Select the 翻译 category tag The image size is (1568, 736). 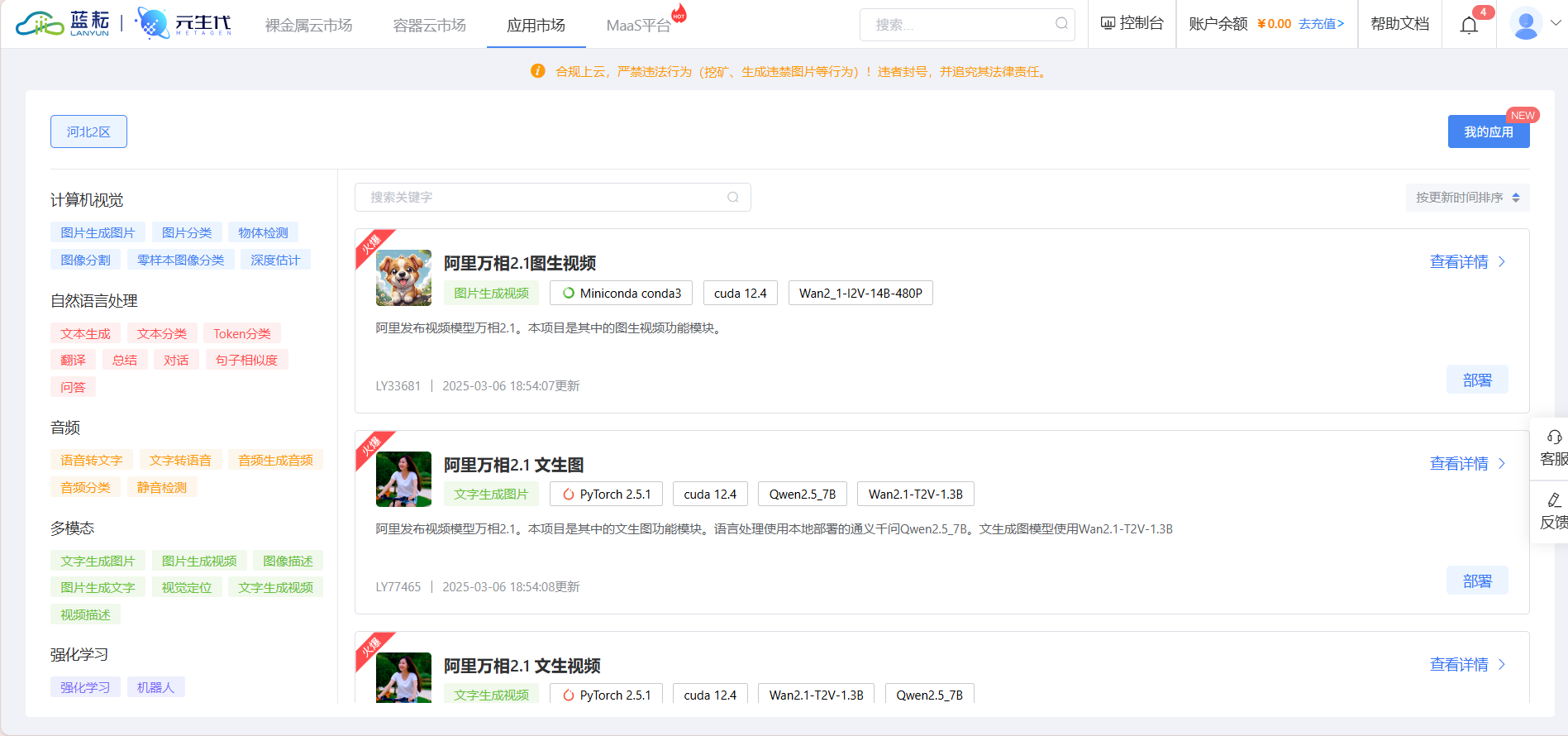(73, 360)
